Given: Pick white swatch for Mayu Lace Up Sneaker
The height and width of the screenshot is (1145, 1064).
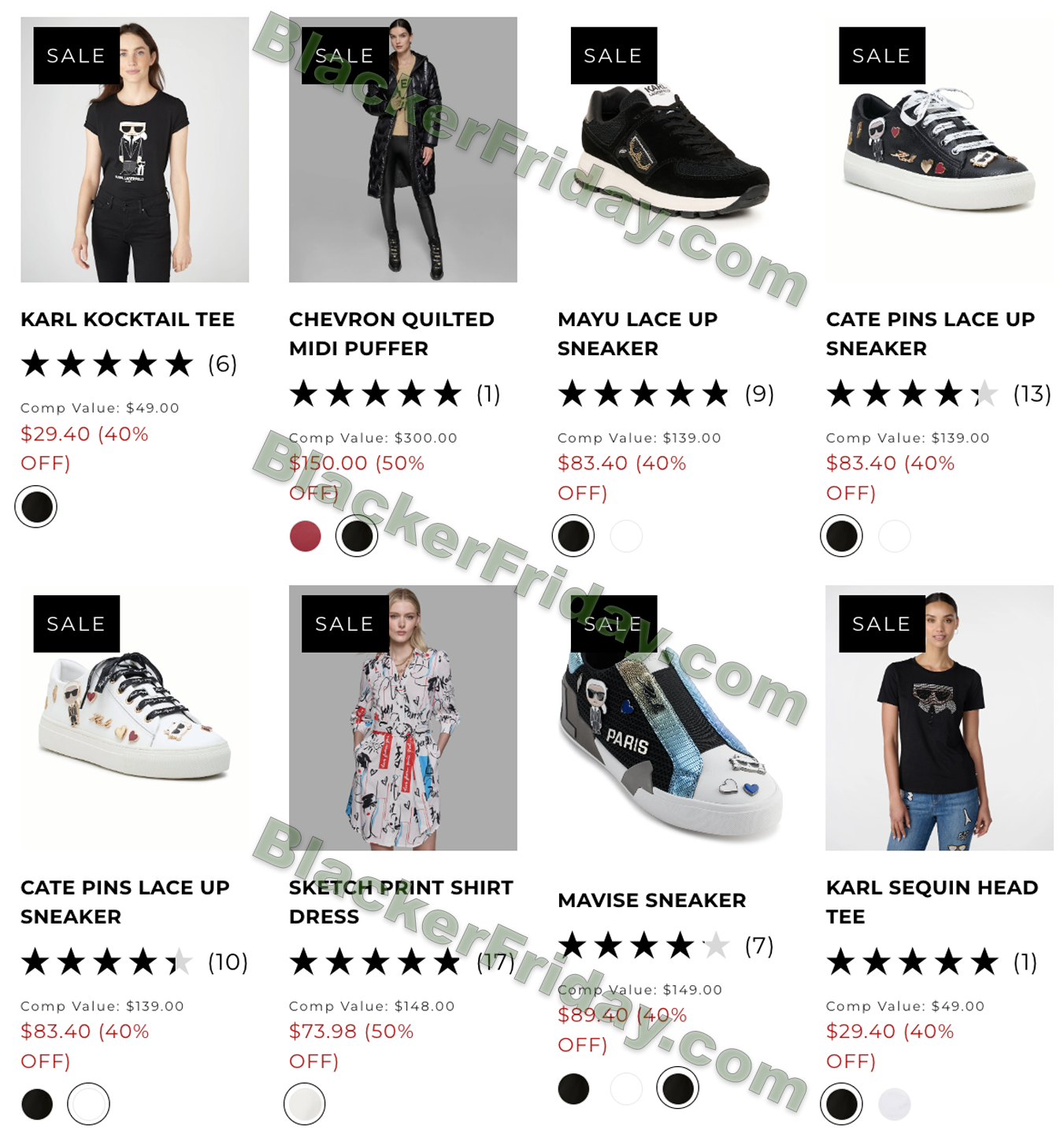Looking at the screenshot, I should pos(626,536).
